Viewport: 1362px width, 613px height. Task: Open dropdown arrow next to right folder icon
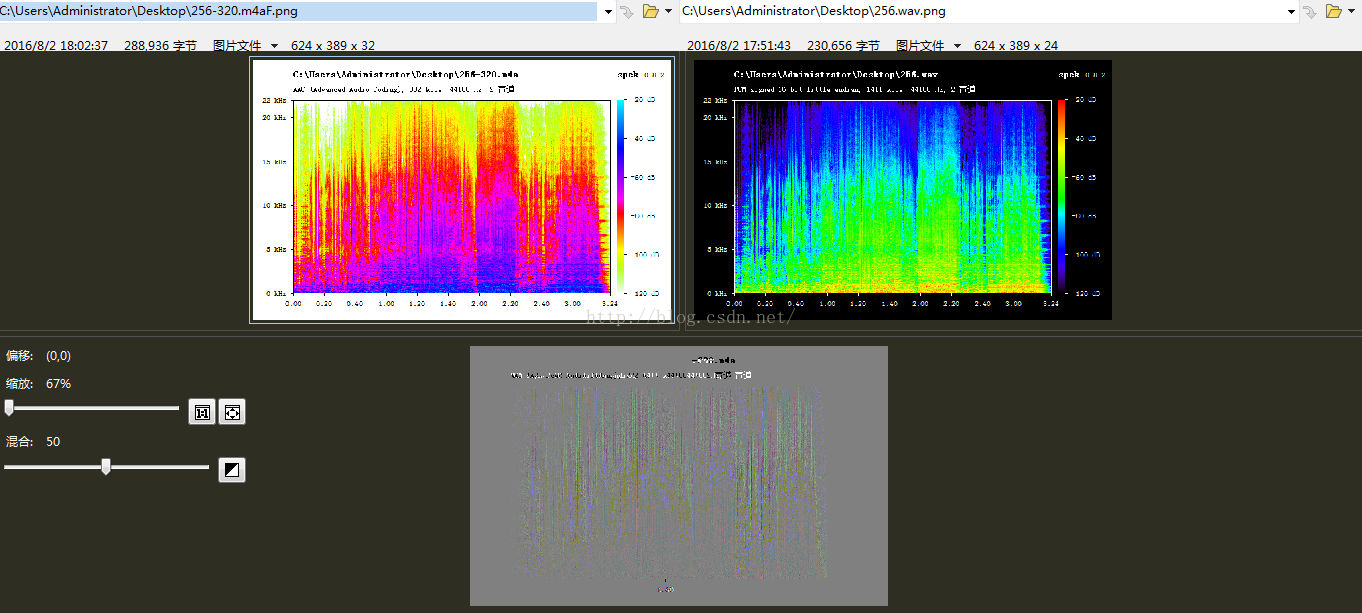(1352, 12)
